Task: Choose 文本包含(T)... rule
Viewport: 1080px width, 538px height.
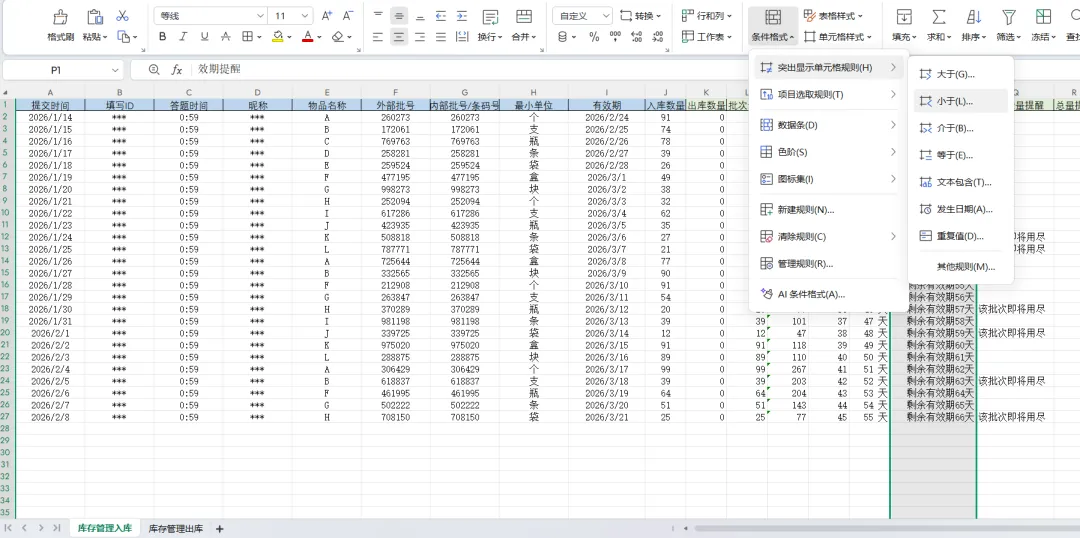Action: 960,183
